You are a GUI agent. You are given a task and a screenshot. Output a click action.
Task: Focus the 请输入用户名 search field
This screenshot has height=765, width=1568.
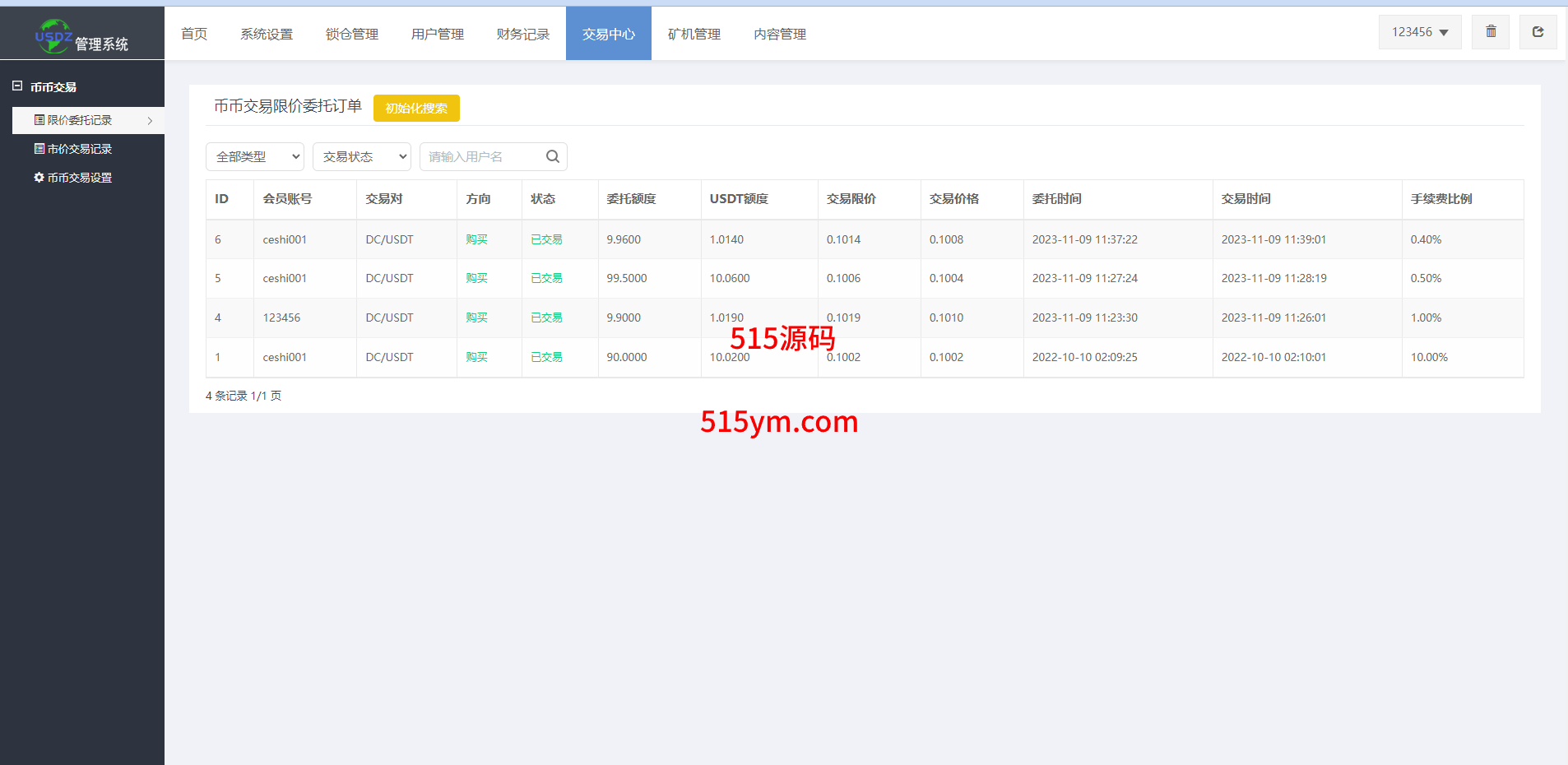[481, 156]
